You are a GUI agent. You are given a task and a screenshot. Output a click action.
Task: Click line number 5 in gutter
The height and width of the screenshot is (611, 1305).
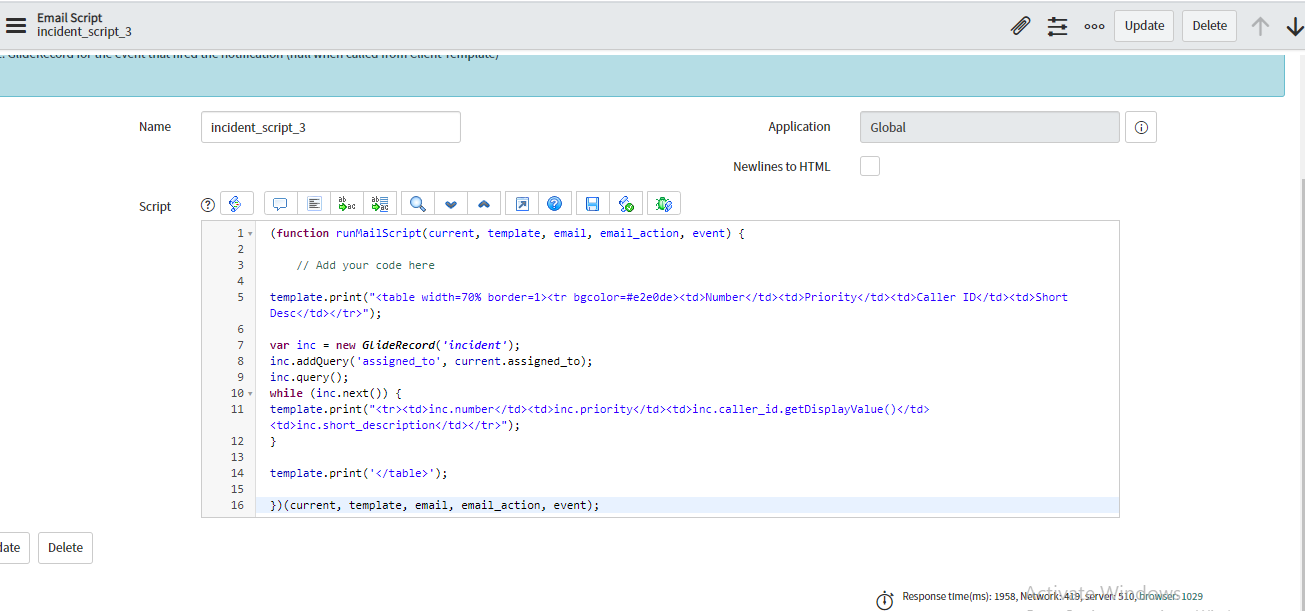tap(240, 297)
